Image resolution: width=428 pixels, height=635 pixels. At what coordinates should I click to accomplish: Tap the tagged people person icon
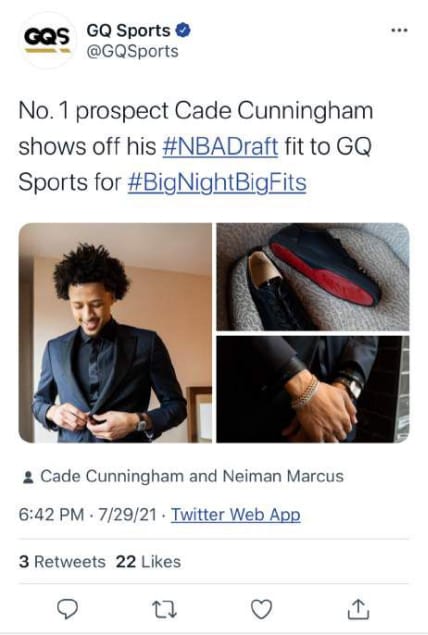[28, 477]
